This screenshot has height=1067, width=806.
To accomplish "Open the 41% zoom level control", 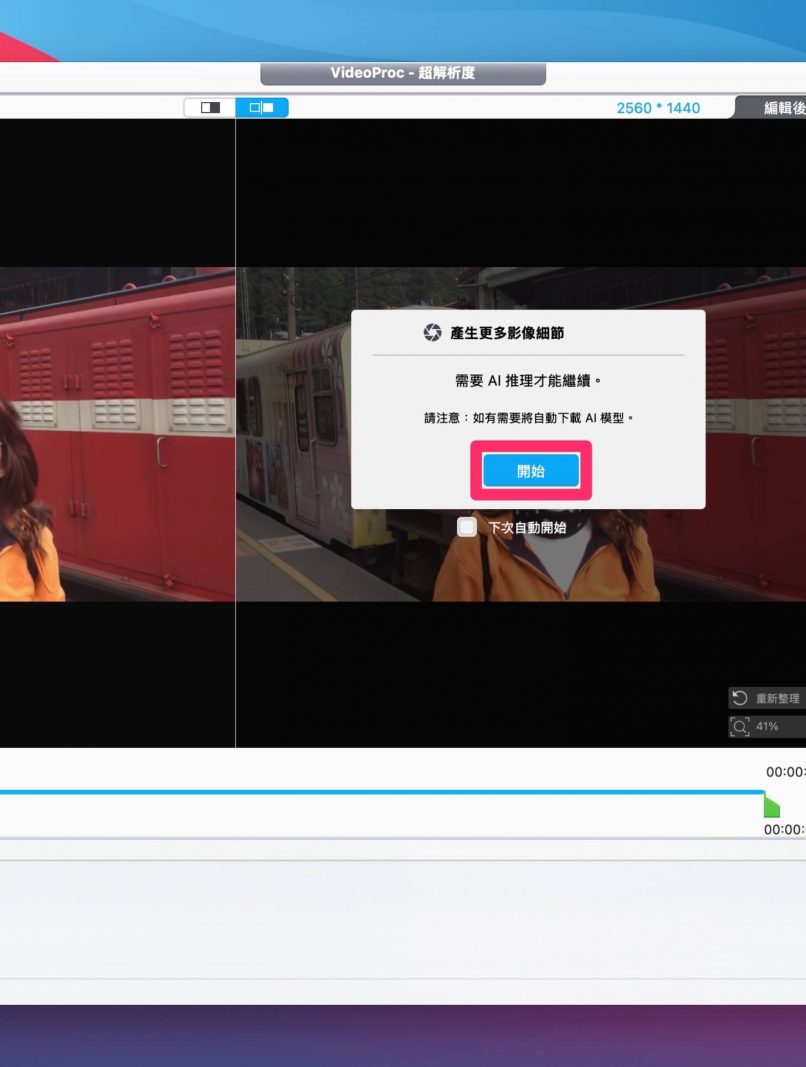I will pyautogui.click(x=768, y=726).
